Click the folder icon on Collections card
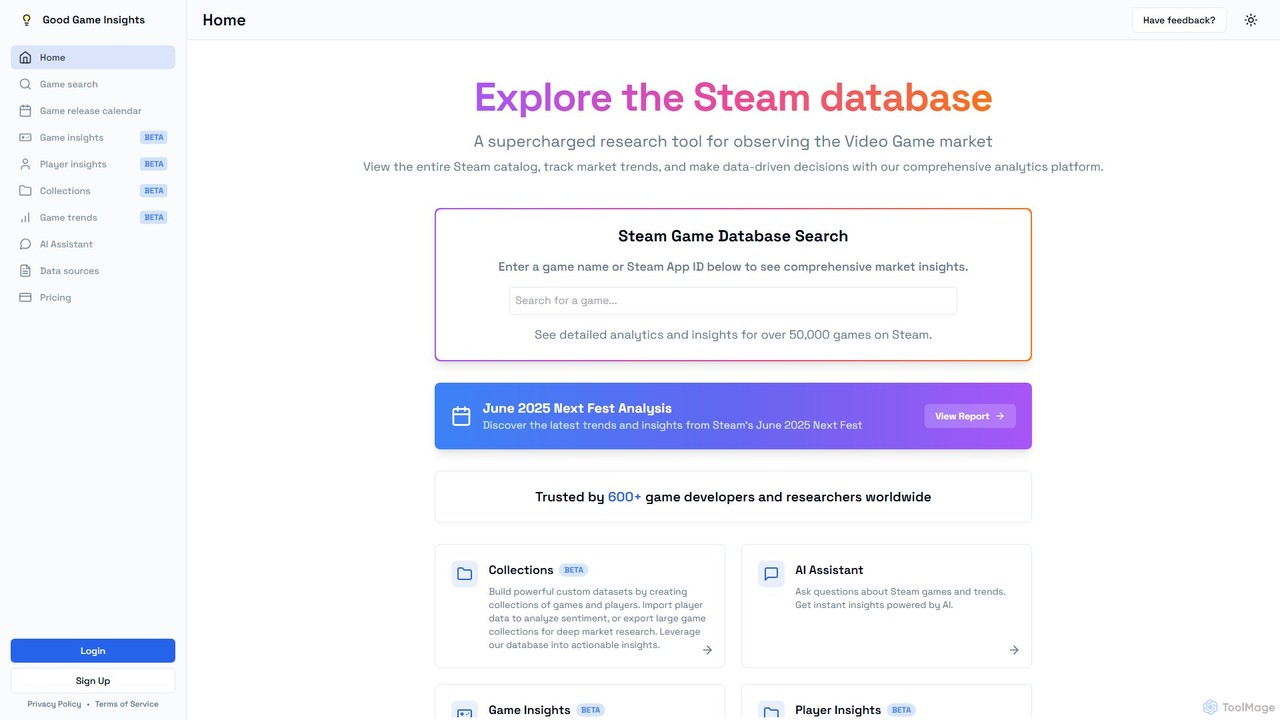Screen dimensions: 1280x720 [x=464, y=574]
